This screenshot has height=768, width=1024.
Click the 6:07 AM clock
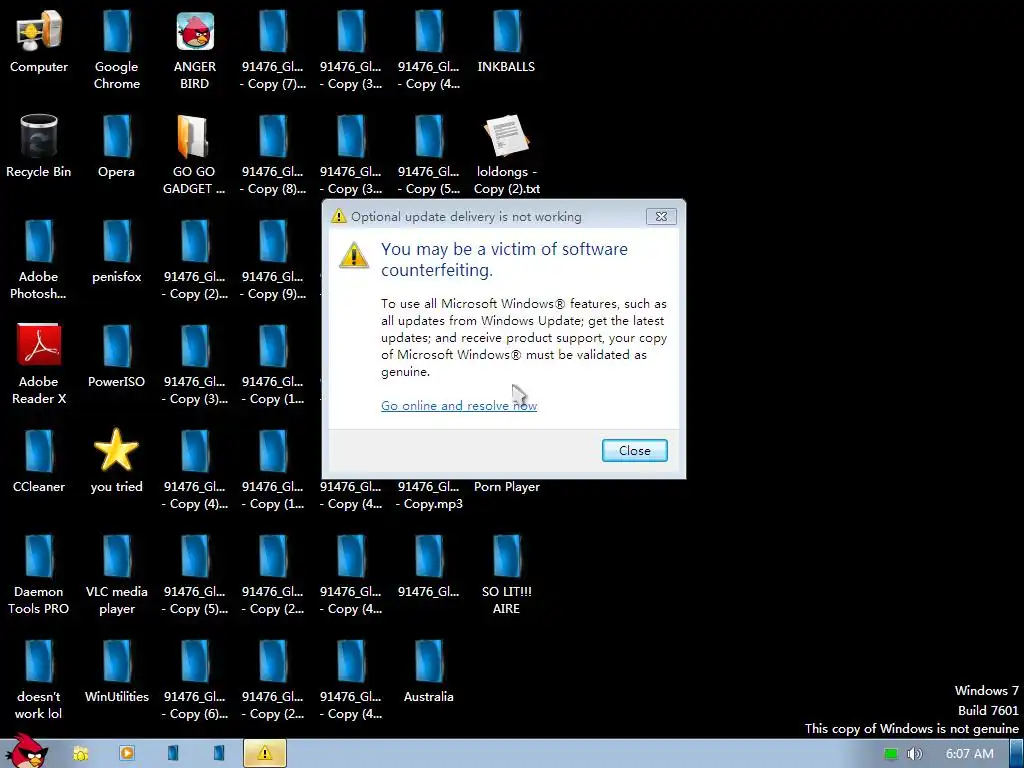coord(970,754)
